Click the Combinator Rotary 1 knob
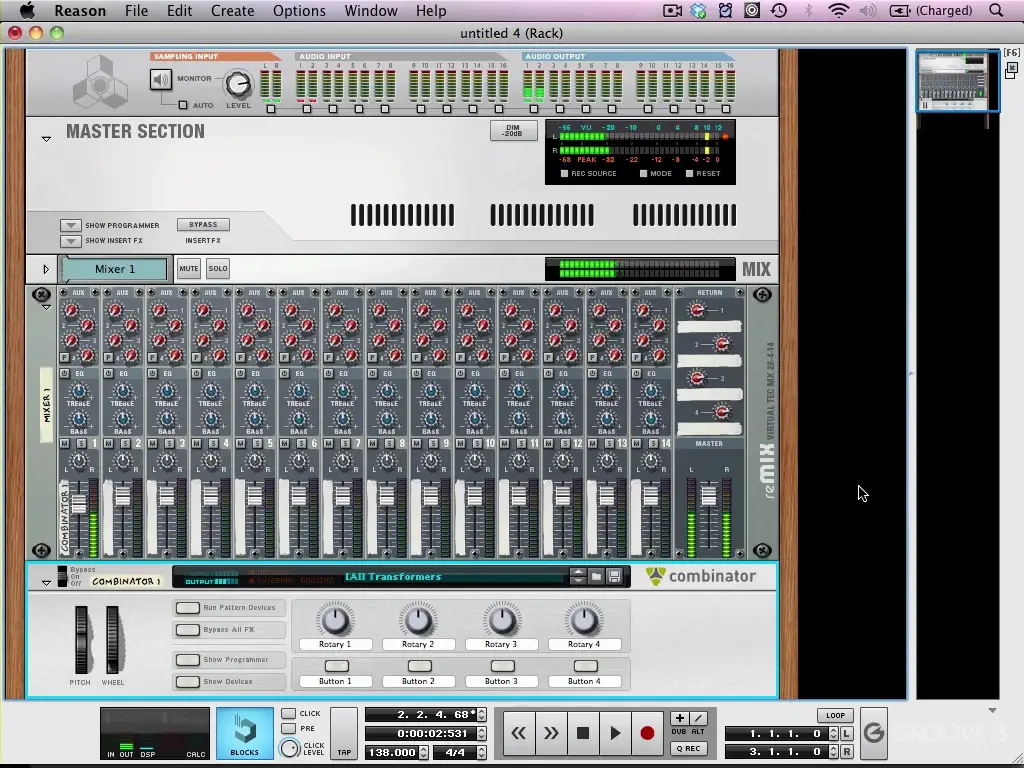This screenshot has height=768, width=1024. tap(335, 620)
